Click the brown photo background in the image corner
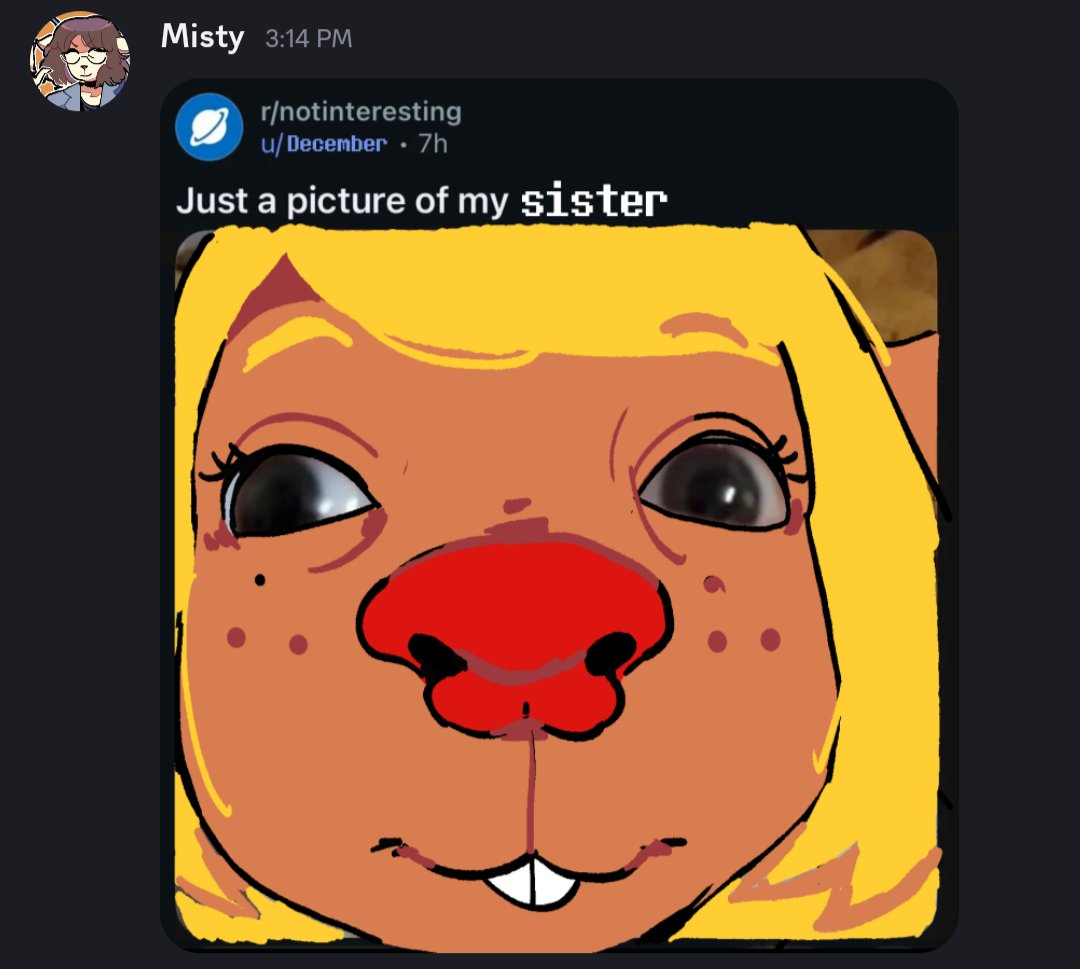This screenshot has width=1080, height=969. pyautogui.click(x=877, y=281)
